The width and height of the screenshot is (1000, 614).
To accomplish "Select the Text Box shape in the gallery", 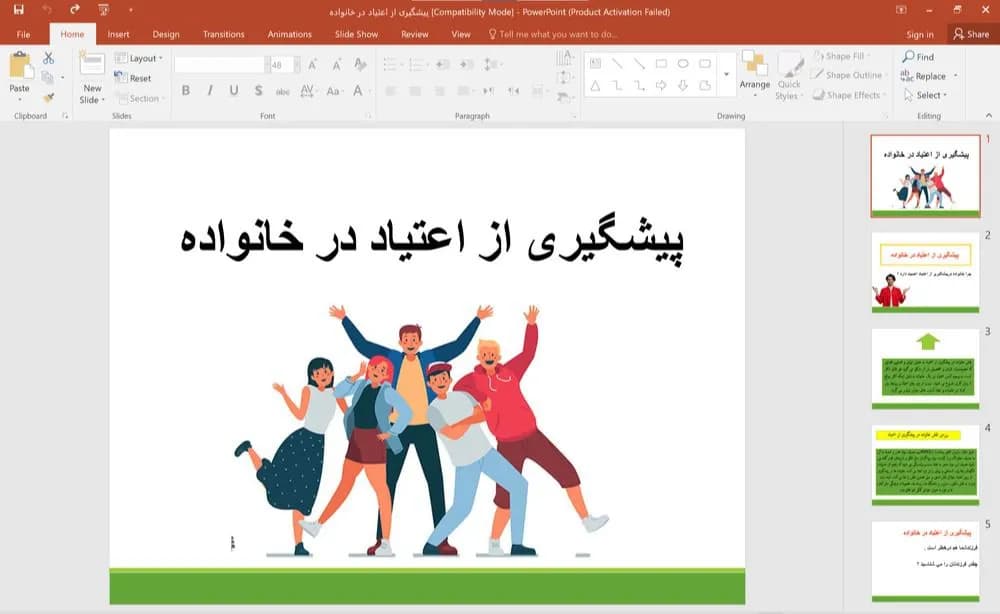I will (x=595, y=64).
